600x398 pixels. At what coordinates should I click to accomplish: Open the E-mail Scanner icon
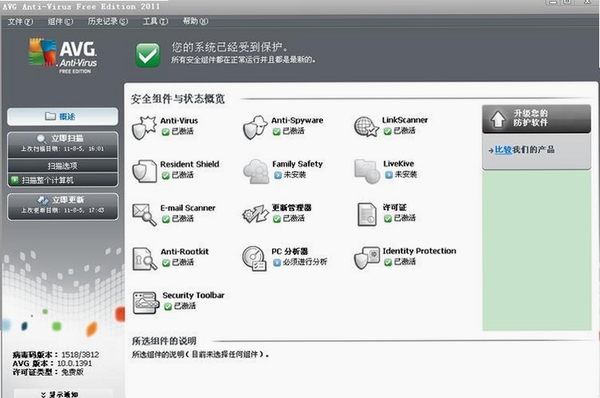pos(144,215)
